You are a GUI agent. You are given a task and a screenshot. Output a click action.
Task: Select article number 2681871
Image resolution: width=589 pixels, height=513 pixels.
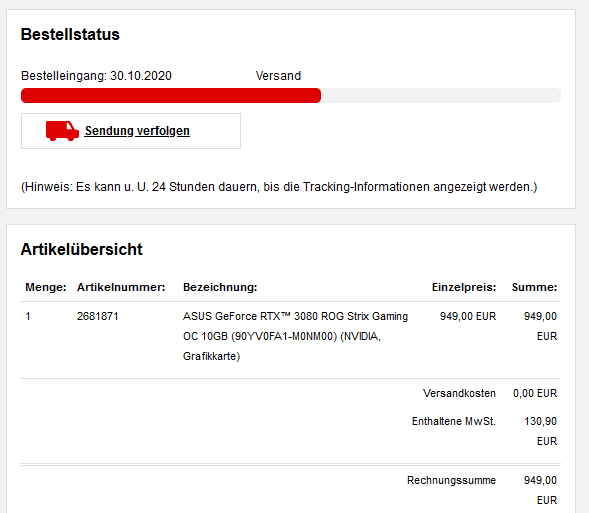coord(98,316)
